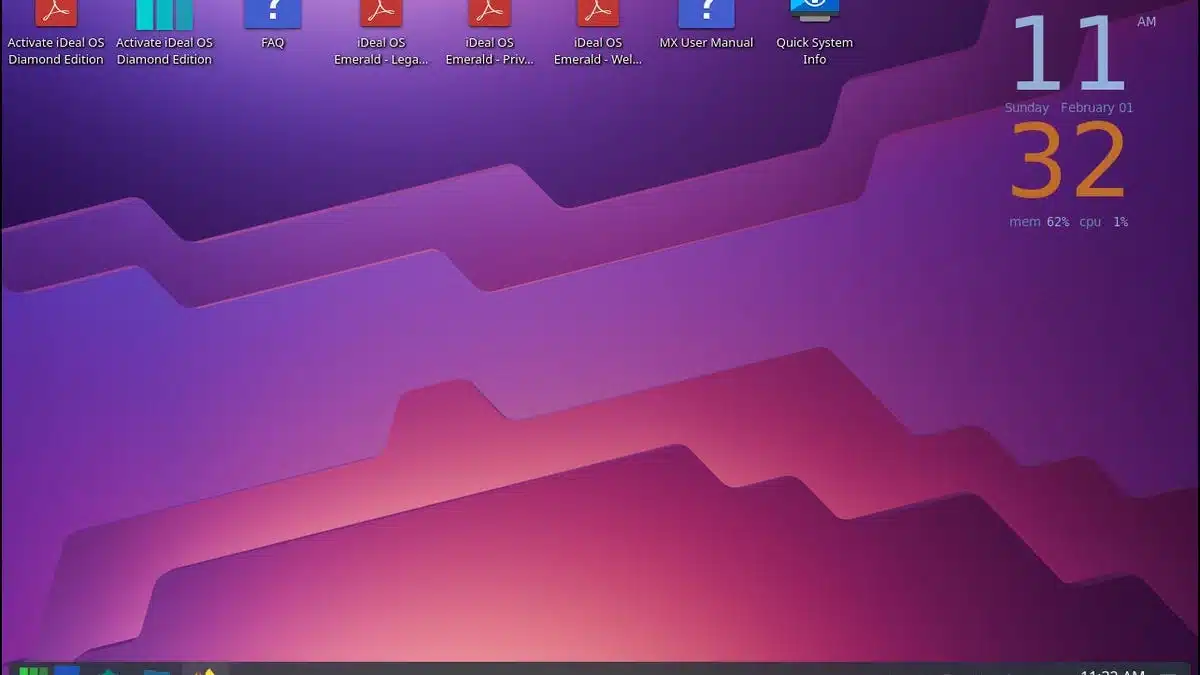
Task: Click the AM indicator on the clock widget
Action: tap(1146, 22)
